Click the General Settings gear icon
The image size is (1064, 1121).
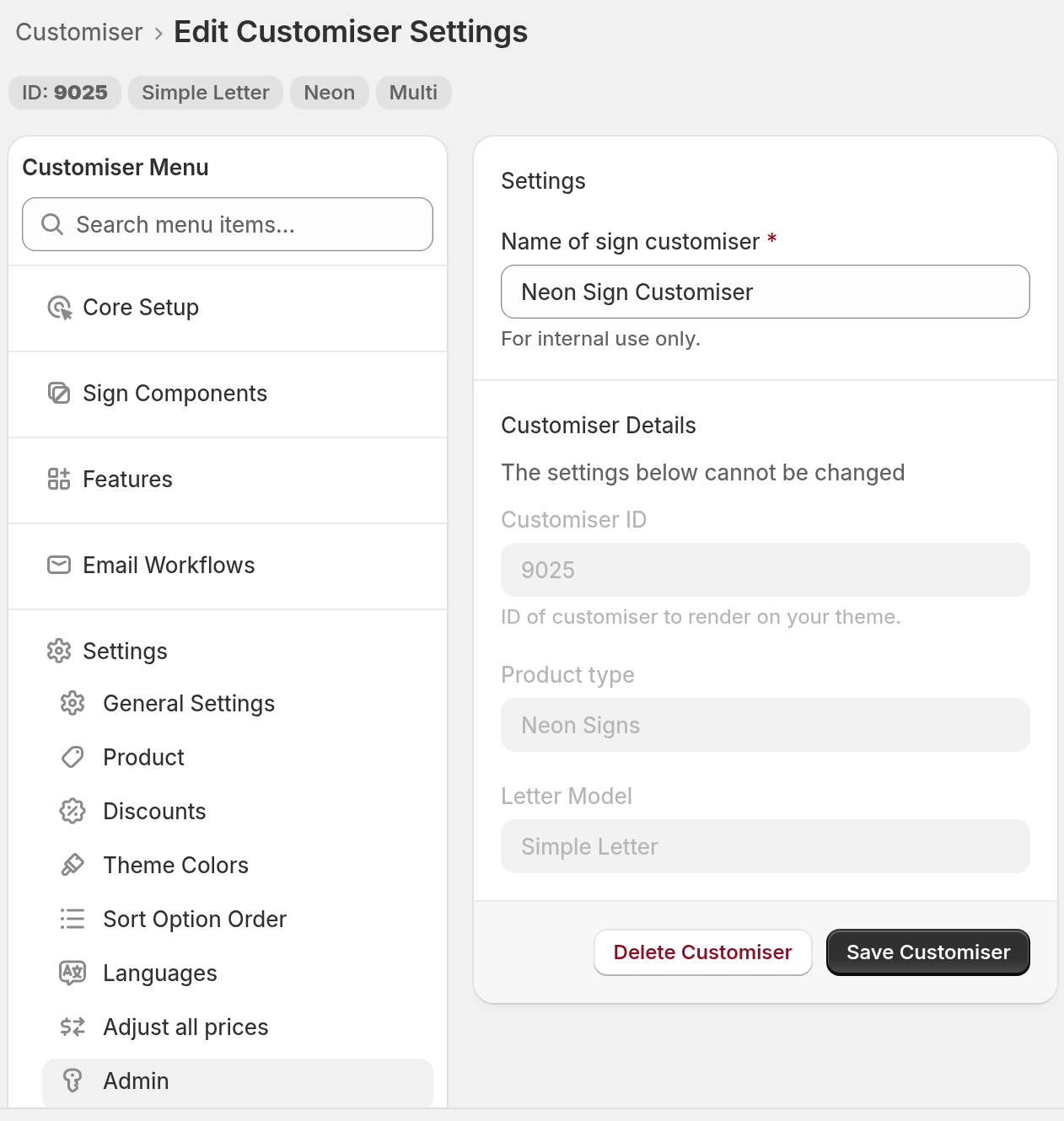click(x=73, y=704)
